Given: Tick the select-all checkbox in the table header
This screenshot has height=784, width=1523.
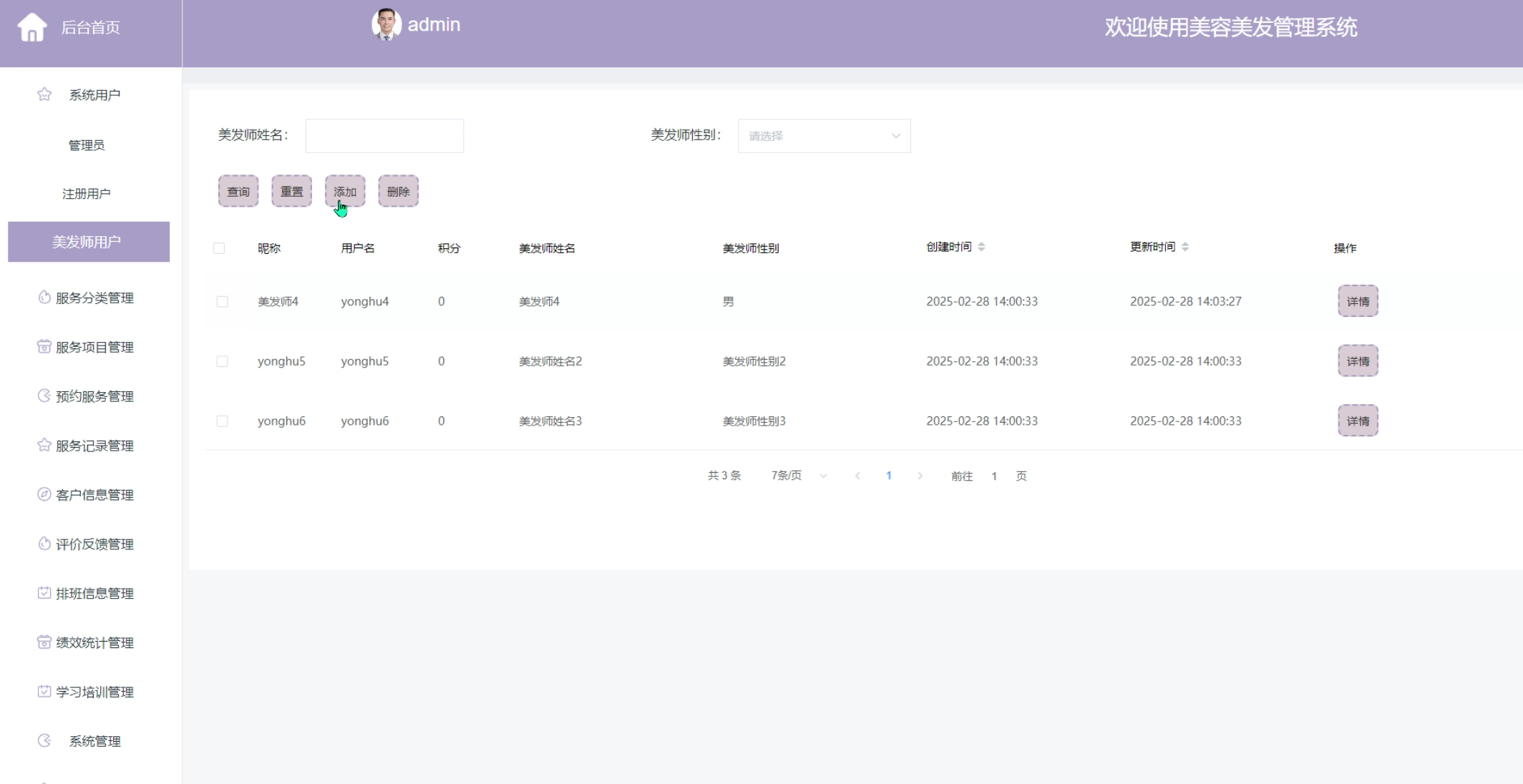Looking at the screenshot, I should (219, 248).
